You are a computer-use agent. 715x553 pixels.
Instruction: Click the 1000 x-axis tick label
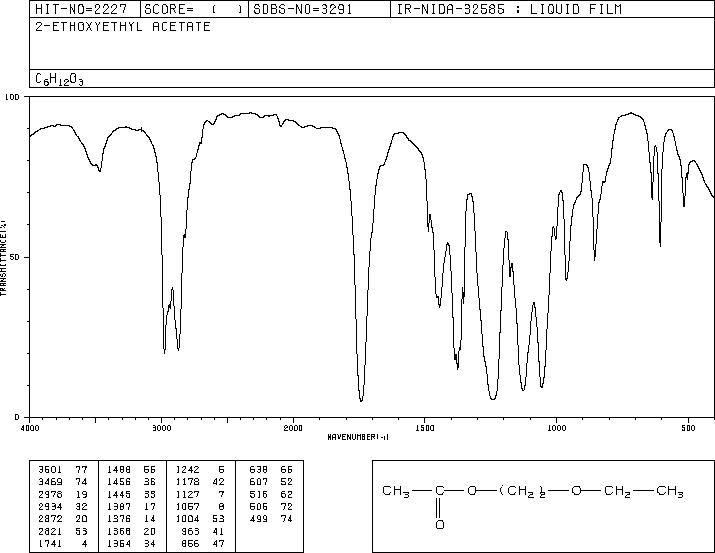(556, 428)
